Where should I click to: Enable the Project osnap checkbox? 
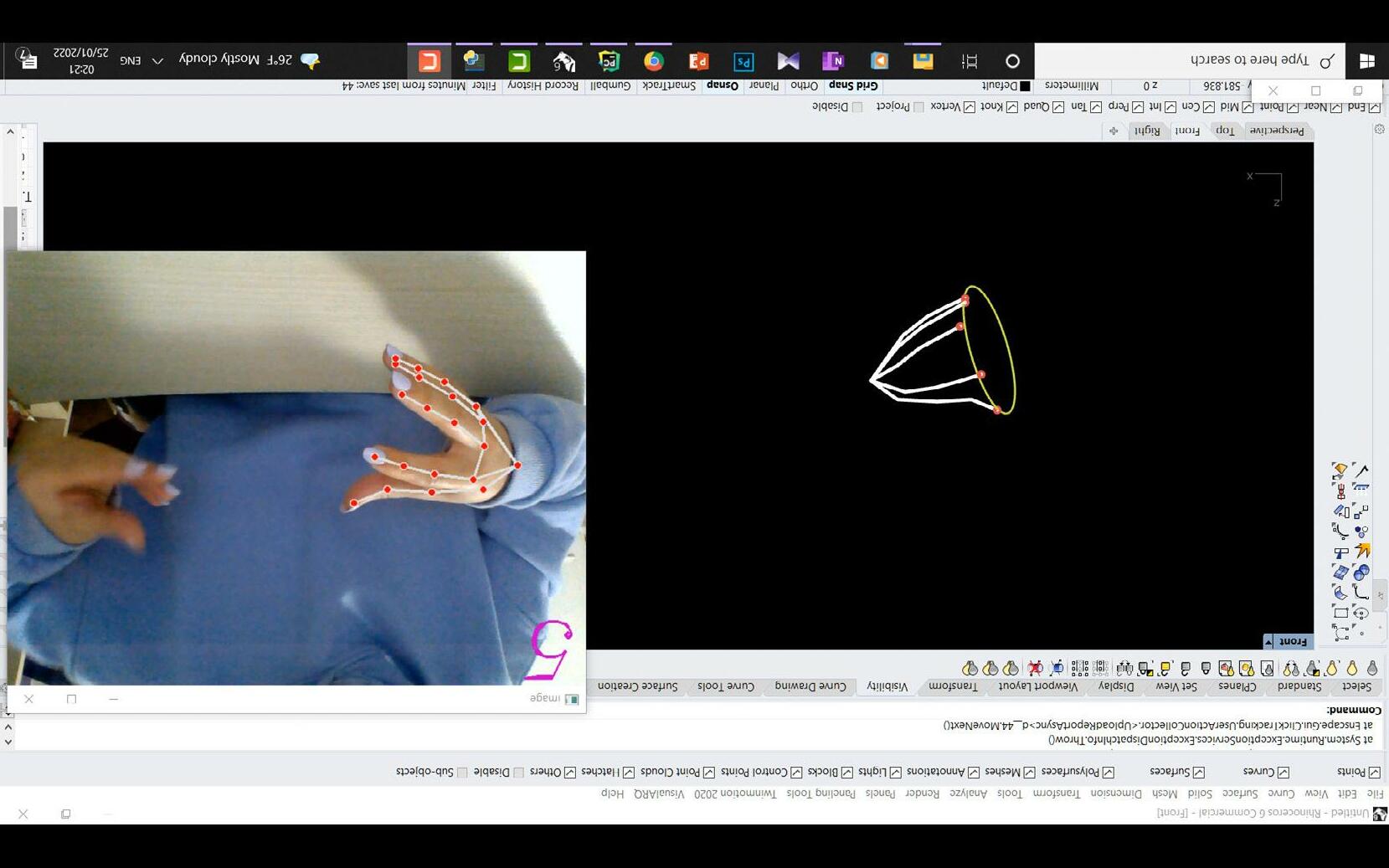click(918, 107)
